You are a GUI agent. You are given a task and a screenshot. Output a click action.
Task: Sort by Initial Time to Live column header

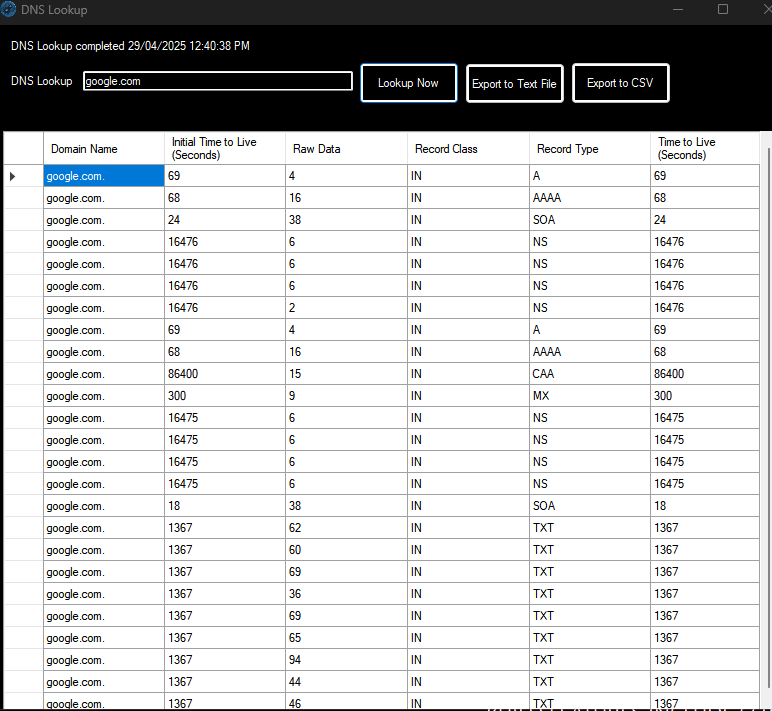pos(225,148)
